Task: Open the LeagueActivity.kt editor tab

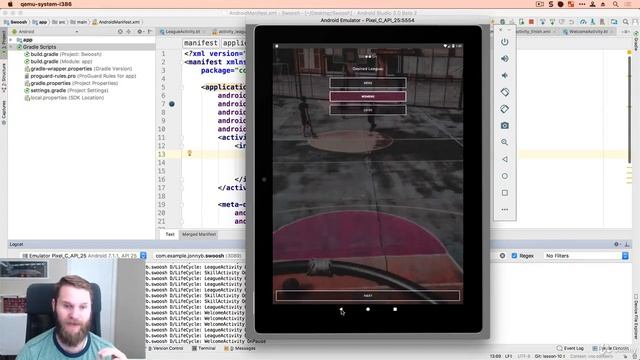Action: point(182,31)
